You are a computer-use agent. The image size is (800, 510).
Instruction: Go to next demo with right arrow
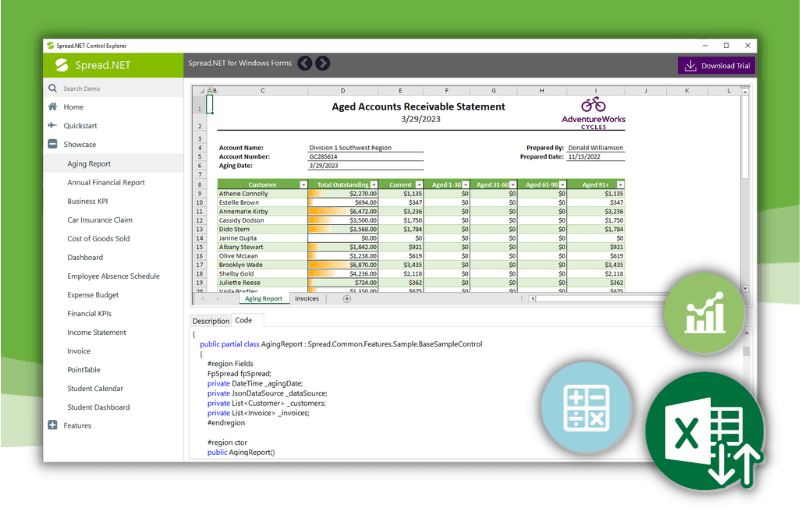[x=322, y=63]
